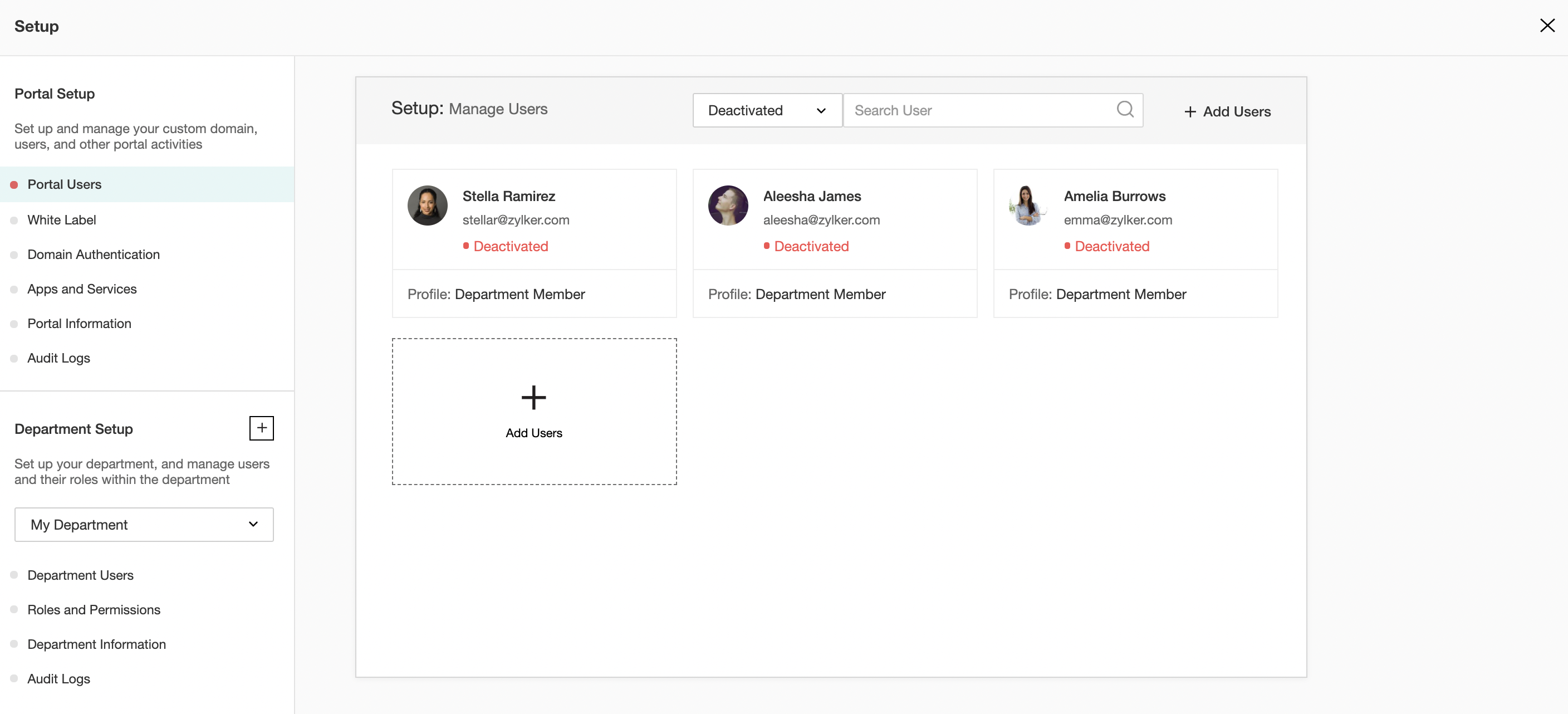Expand the My Department dropdown

[144, 525]
